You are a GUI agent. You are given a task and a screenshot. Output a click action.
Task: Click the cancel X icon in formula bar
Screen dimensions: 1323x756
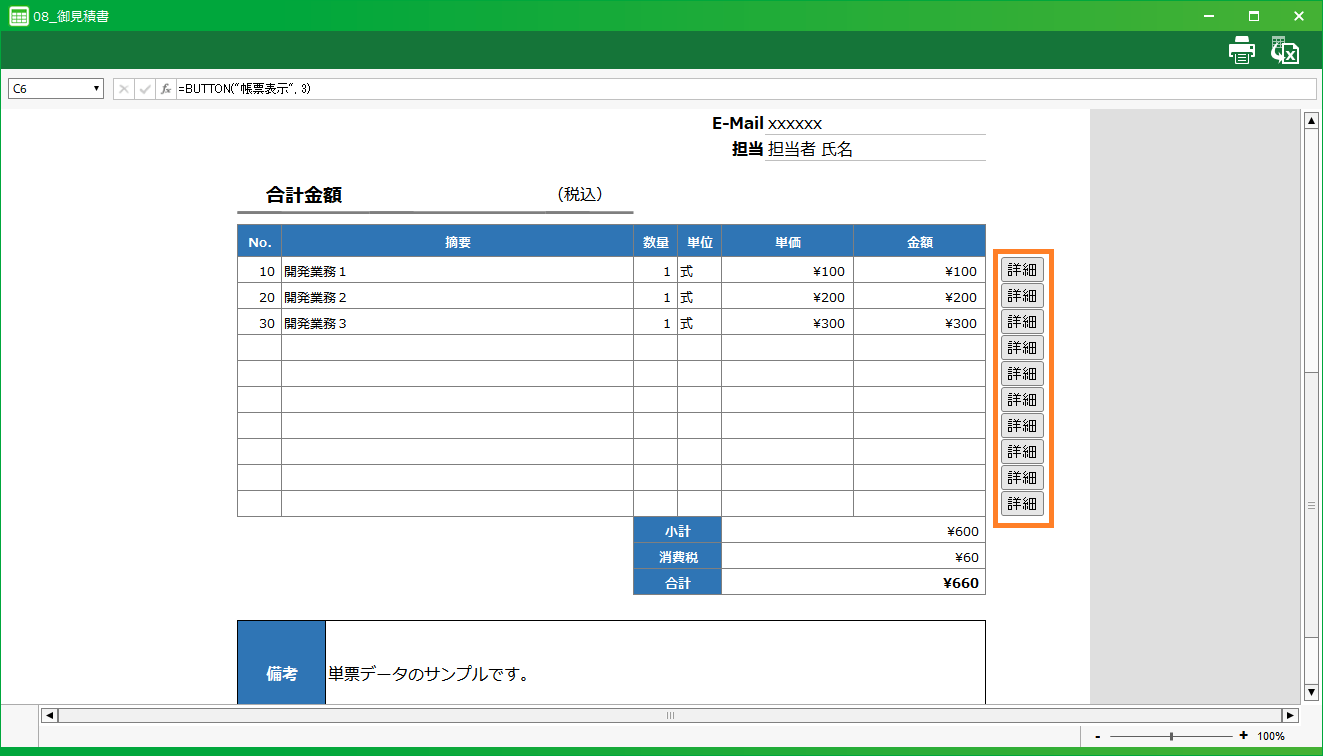coord(124,89)
